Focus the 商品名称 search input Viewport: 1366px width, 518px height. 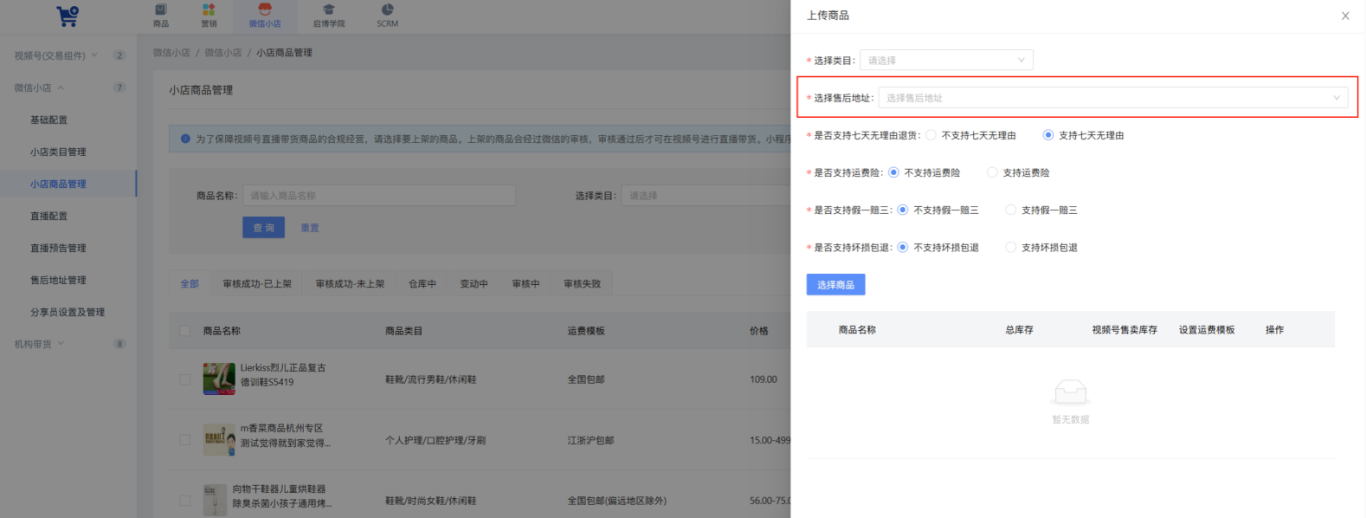(x=379, y=196)
